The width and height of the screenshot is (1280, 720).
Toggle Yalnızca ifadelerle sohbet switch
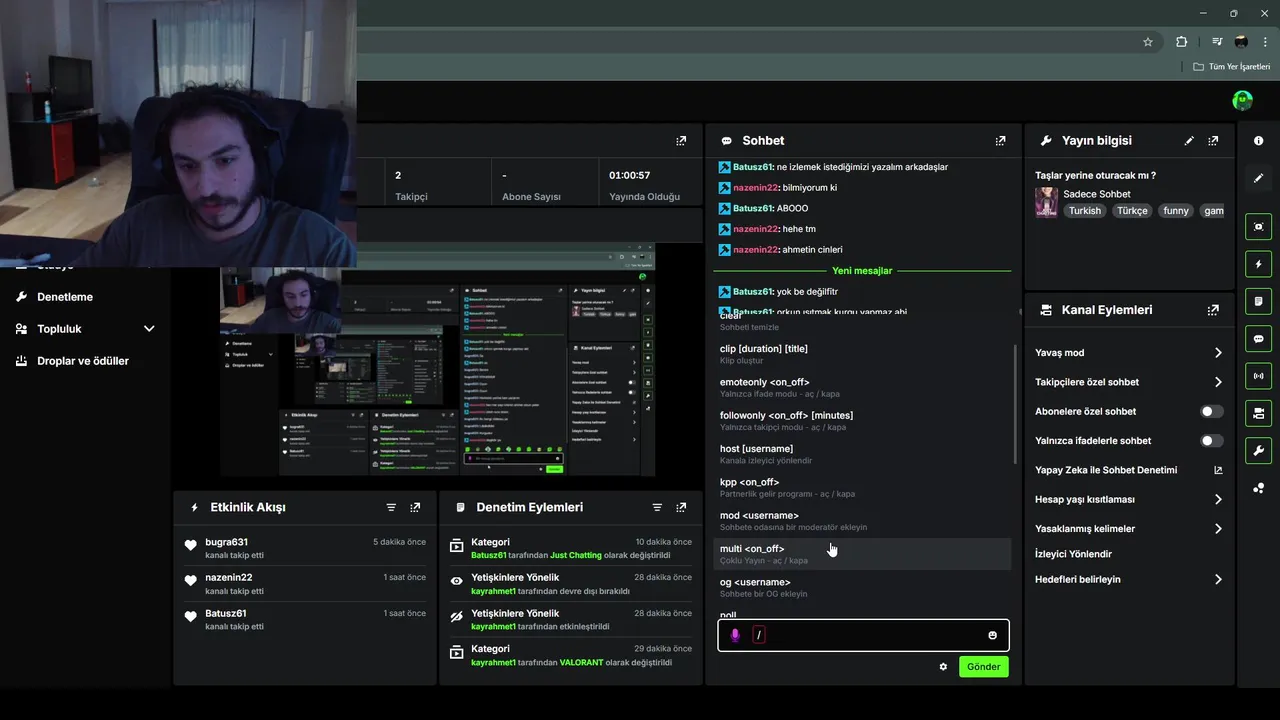point(1211,441)
